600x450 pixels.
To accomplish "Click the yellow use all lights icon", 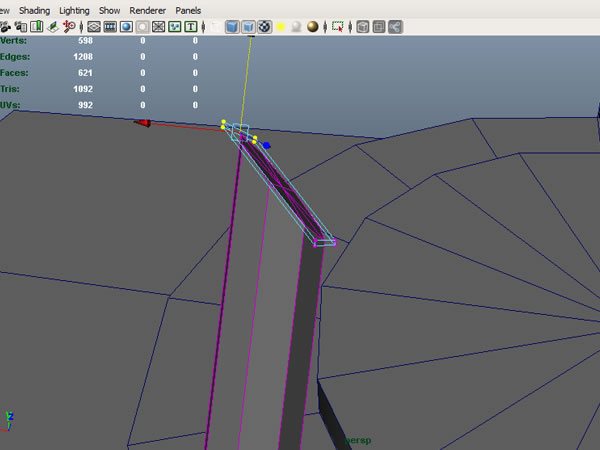I will pos(281,27).
